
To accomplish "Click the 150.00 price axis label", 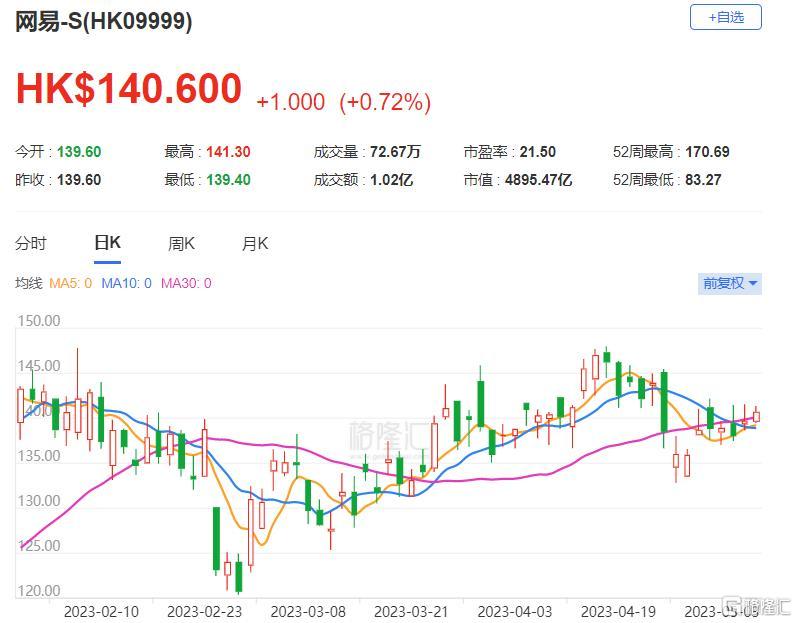I will point(39,321).
